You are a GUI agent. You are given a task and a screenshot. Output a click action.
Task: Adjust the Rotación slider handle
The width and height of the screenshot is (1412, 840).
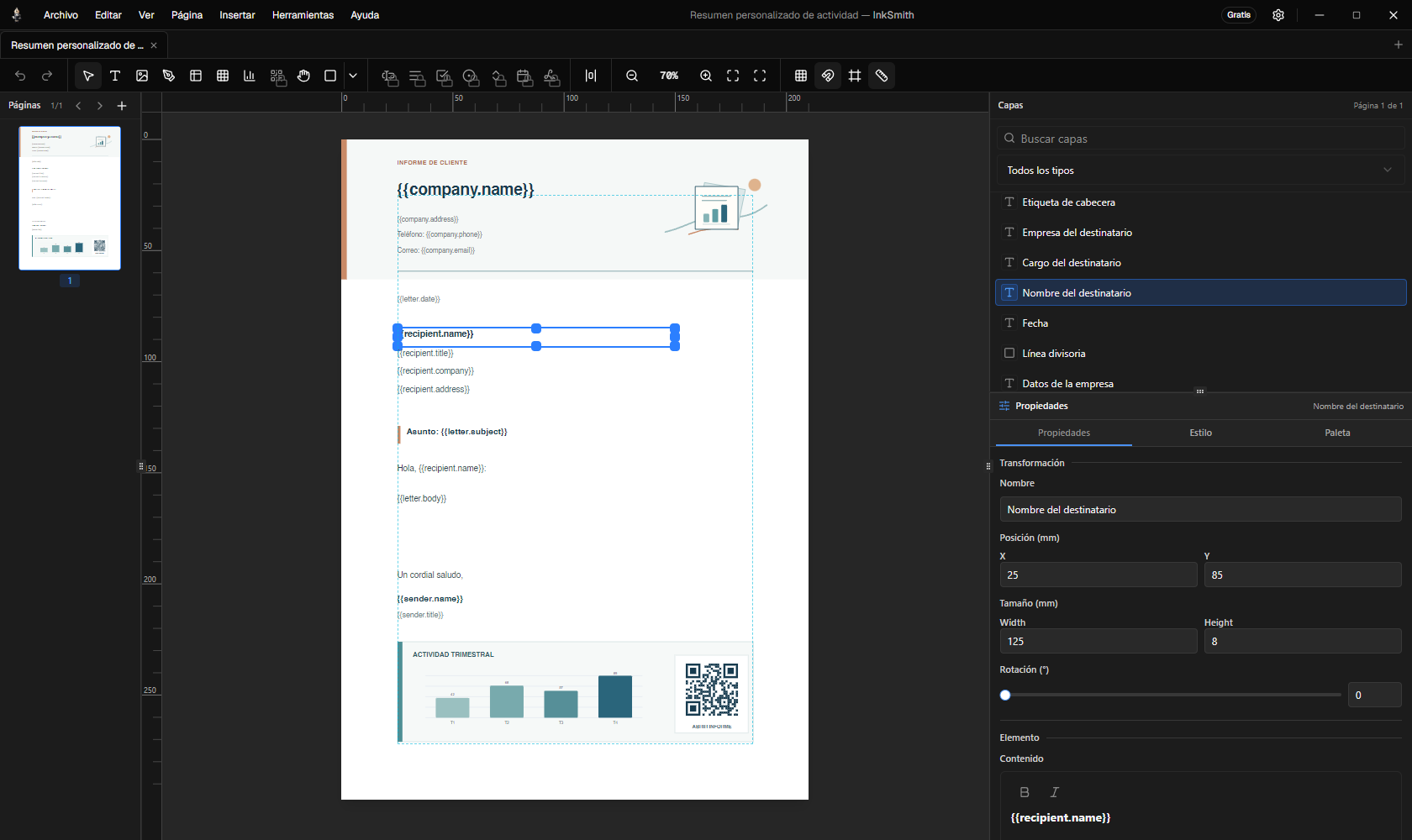pos(1005,695)
